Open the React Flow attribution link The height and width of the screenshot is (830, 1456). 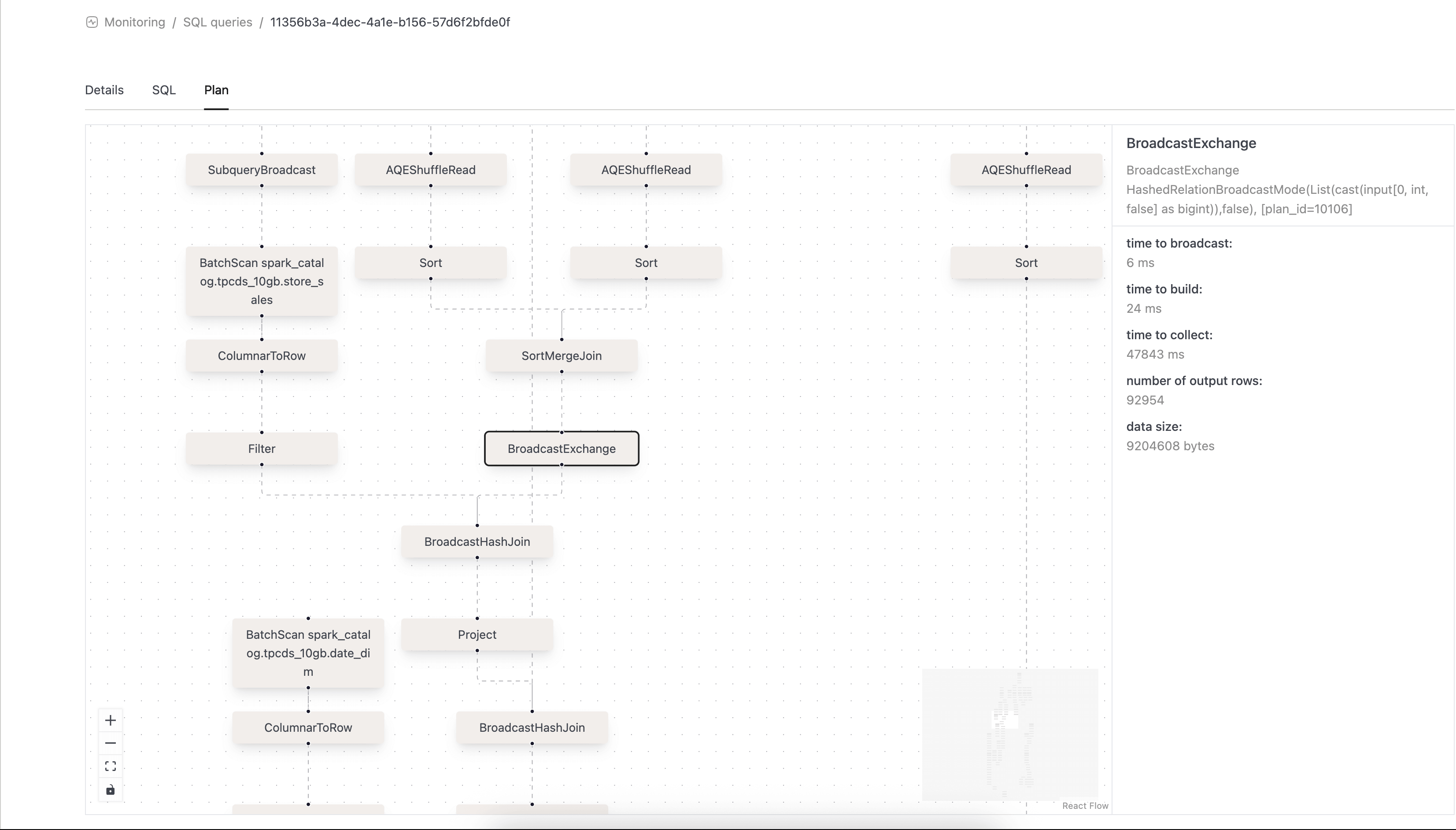tap(1085, 805)
